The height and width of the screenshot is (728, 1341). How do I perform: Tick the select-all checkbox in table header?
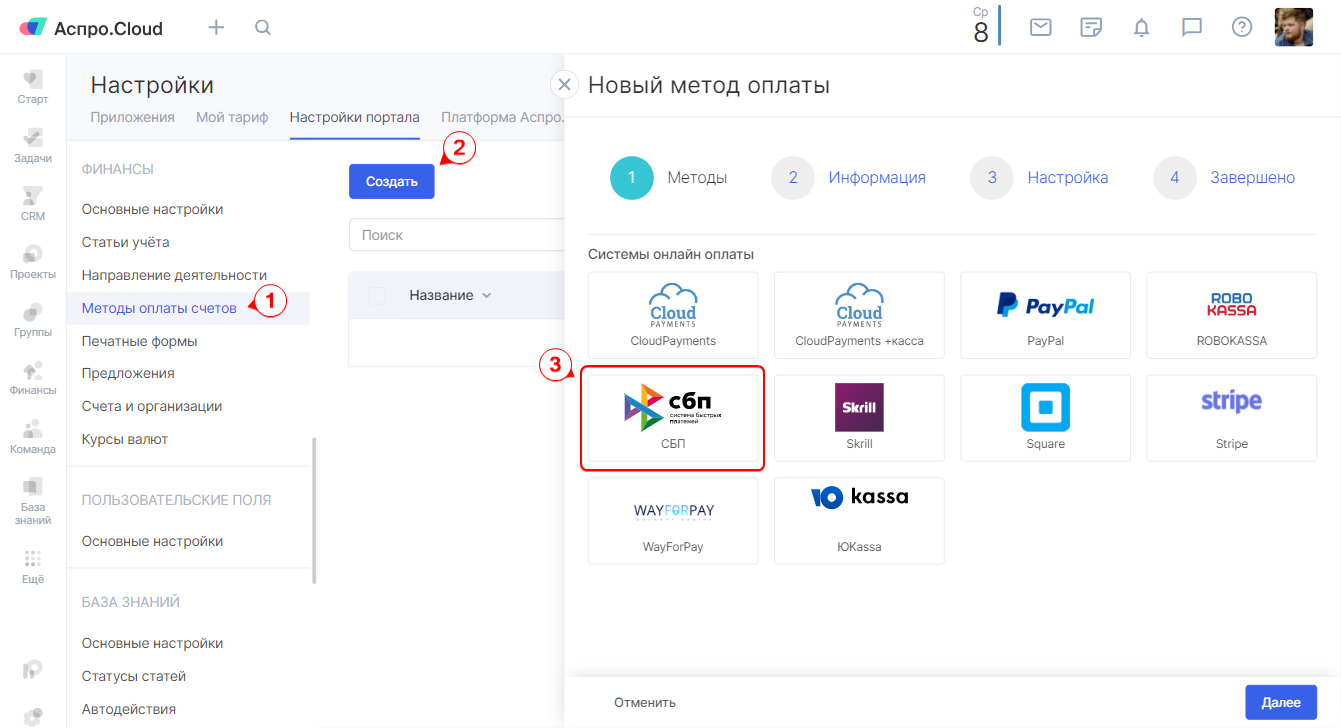377,295
